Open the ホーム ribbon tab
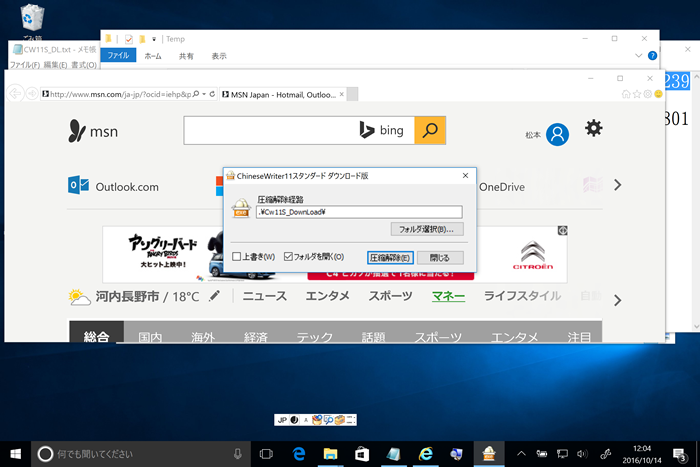This screenshot has width=700, height=467. pos(153,56)
